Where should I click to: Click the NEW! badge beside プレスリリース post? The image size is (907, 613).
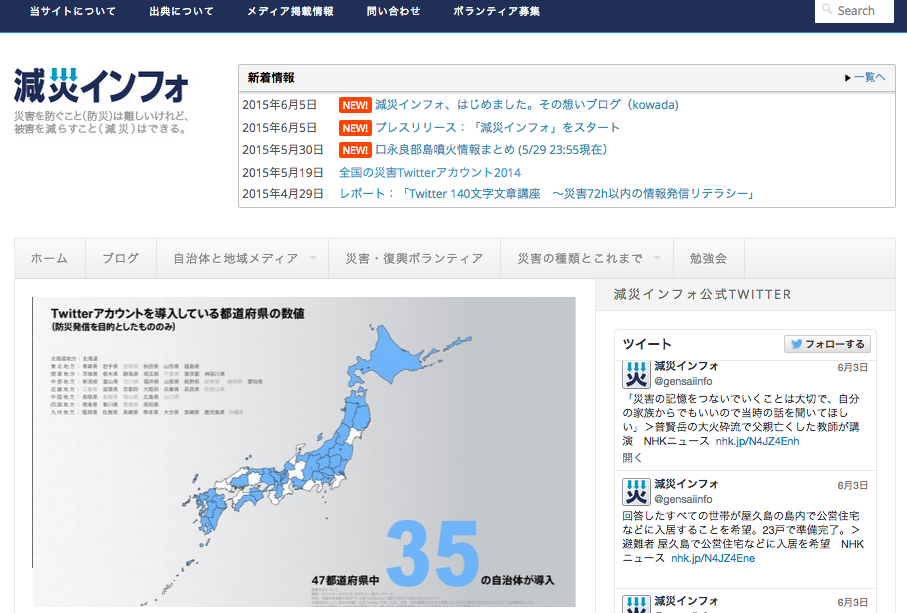click(x=355, y=127)
